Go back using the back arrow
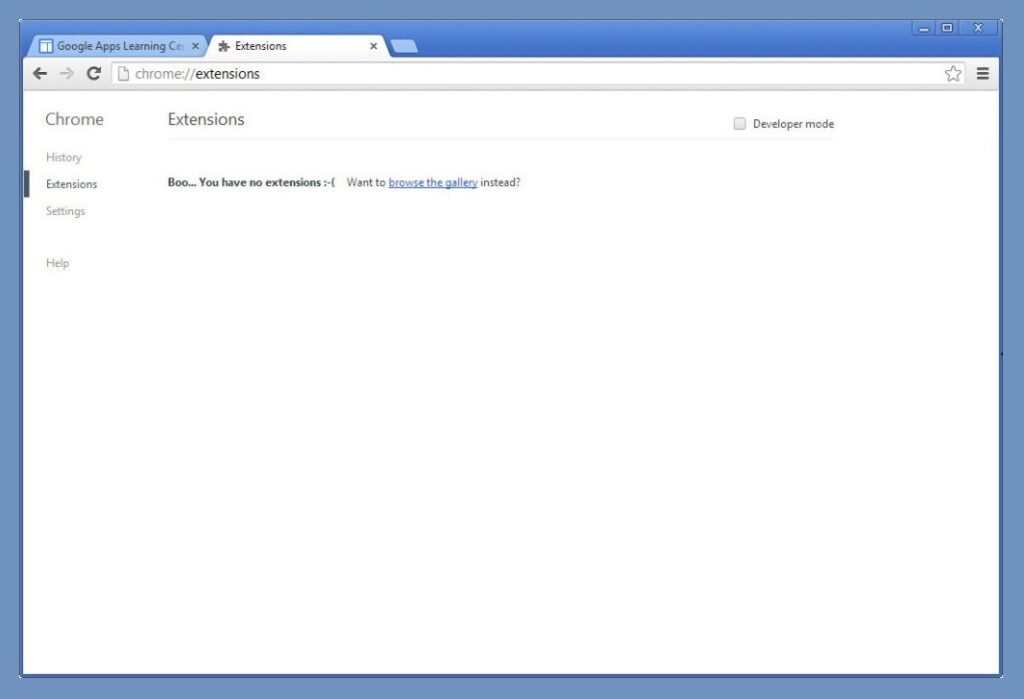 coord(40,73)
